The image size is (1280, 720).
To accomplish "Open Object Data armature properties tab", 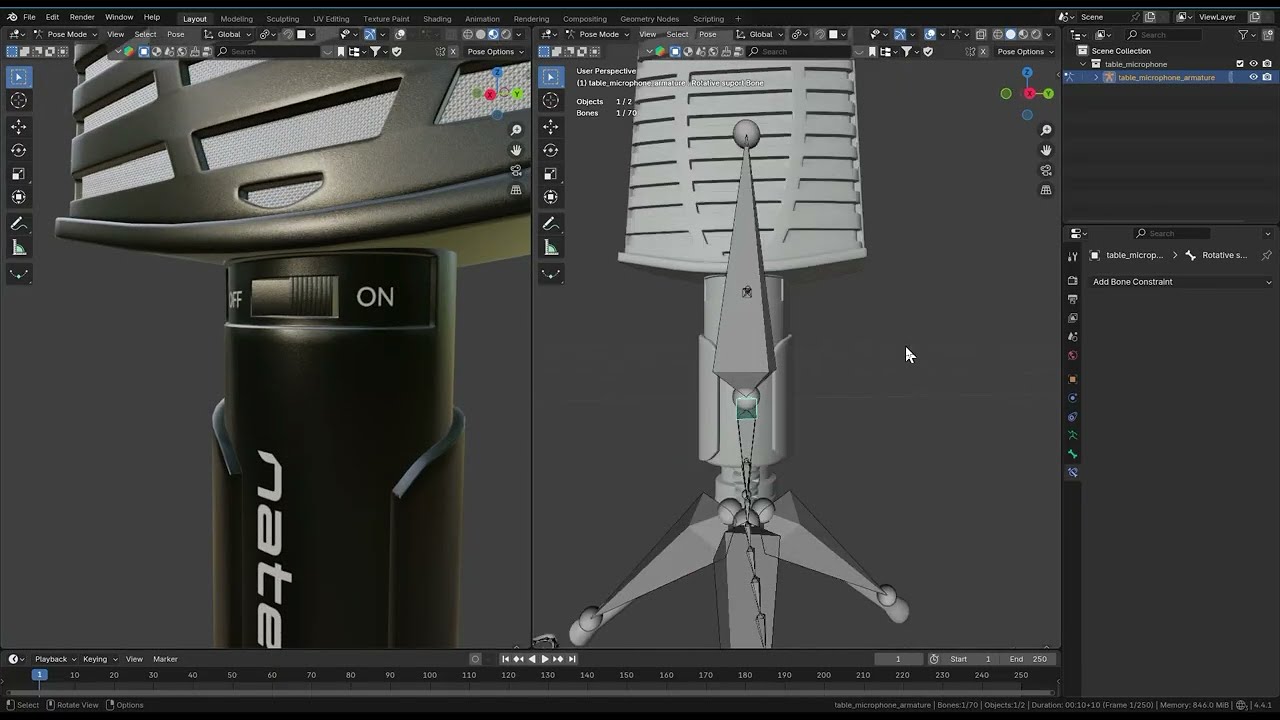I will pyautogui.click(x=1072, y=435).
